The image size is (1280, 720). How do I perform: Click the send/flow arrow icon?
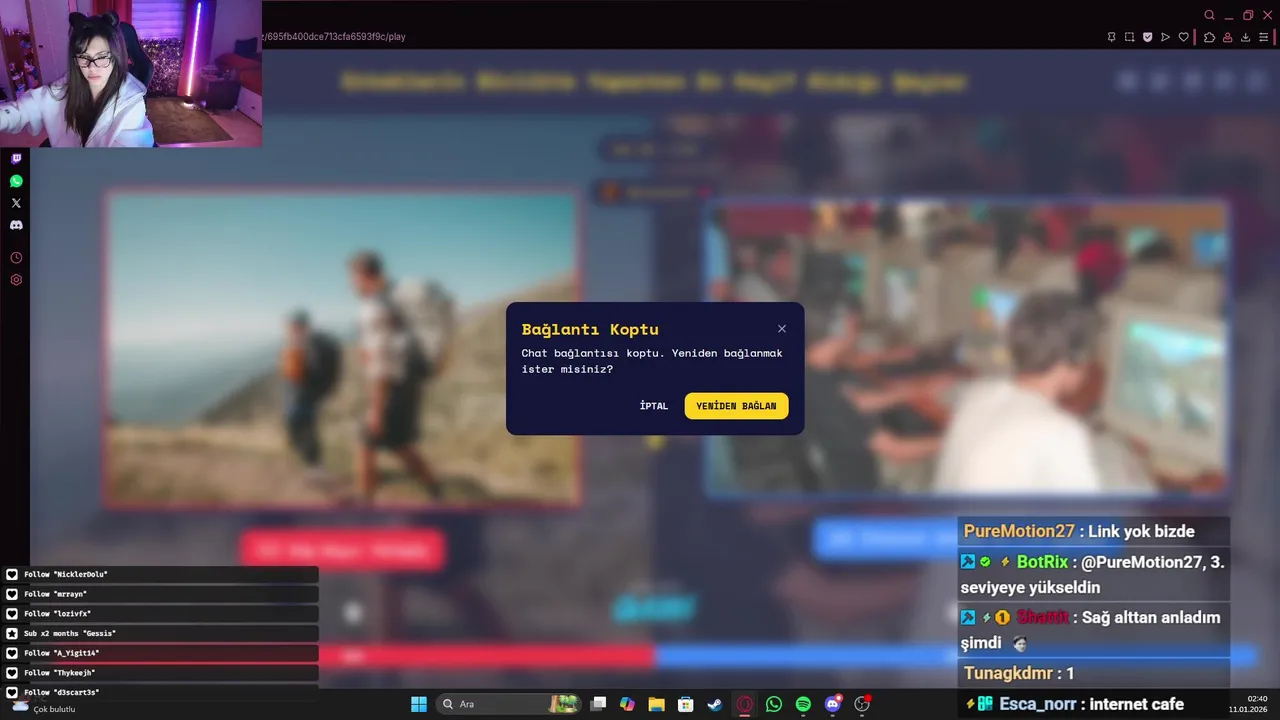1165,37
